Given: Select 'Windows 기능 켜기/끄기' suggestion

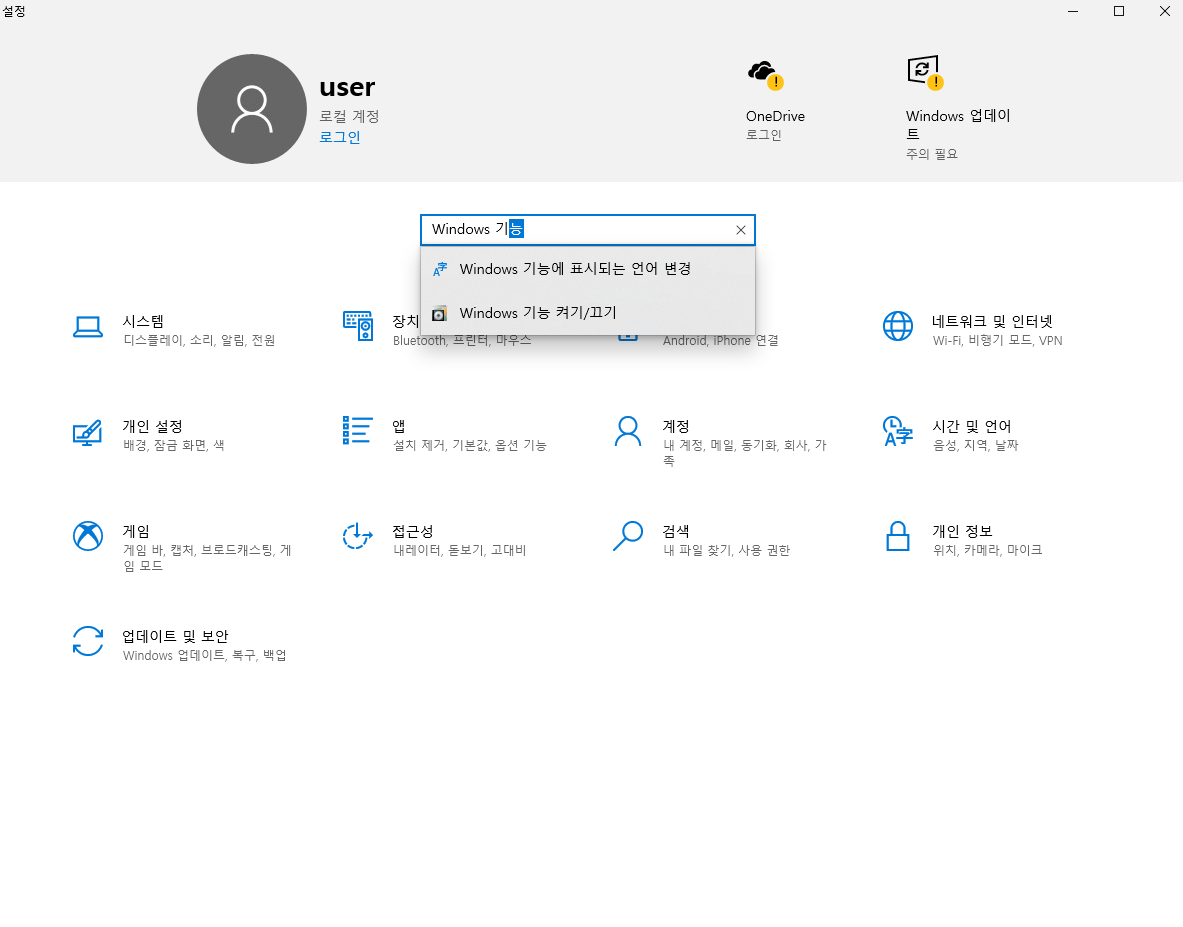Looking at the screenshot, I should (x=588, y=313).
